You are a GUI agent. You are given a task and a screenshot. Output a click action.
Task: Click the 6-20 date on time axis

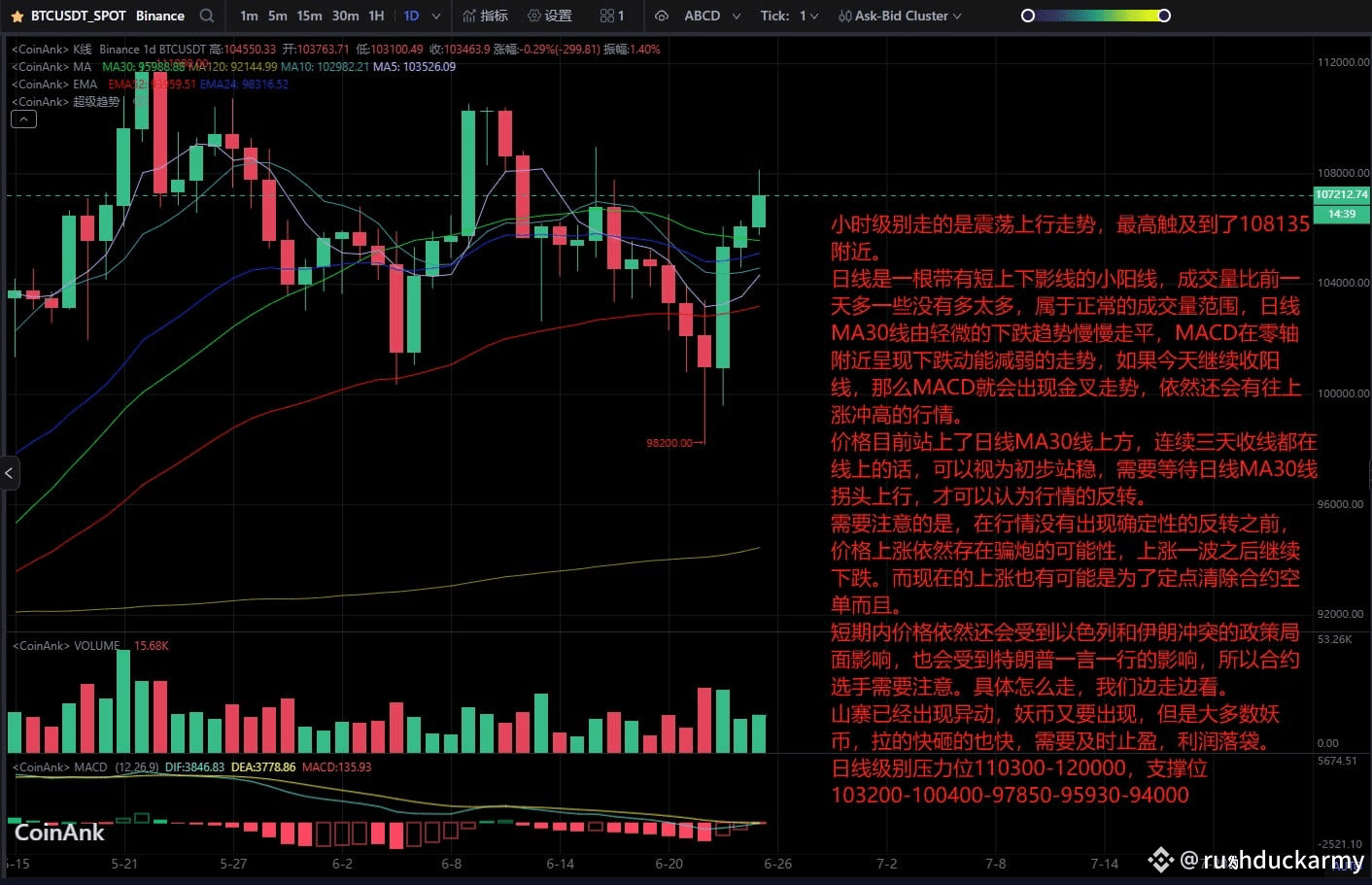click(x=669, y=863)
